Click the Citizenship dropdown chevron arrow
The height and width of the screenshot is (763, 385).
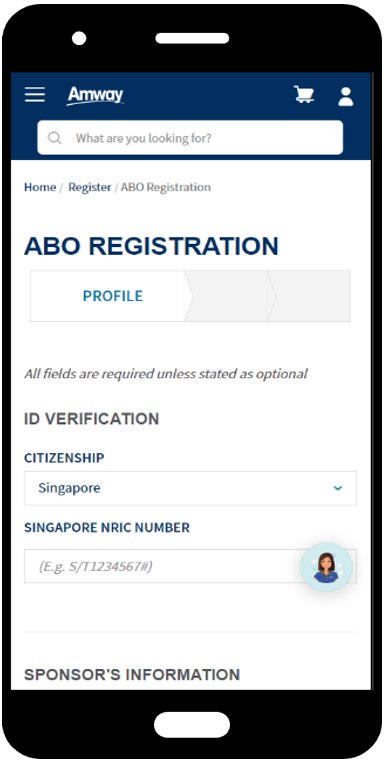point(338,488)
